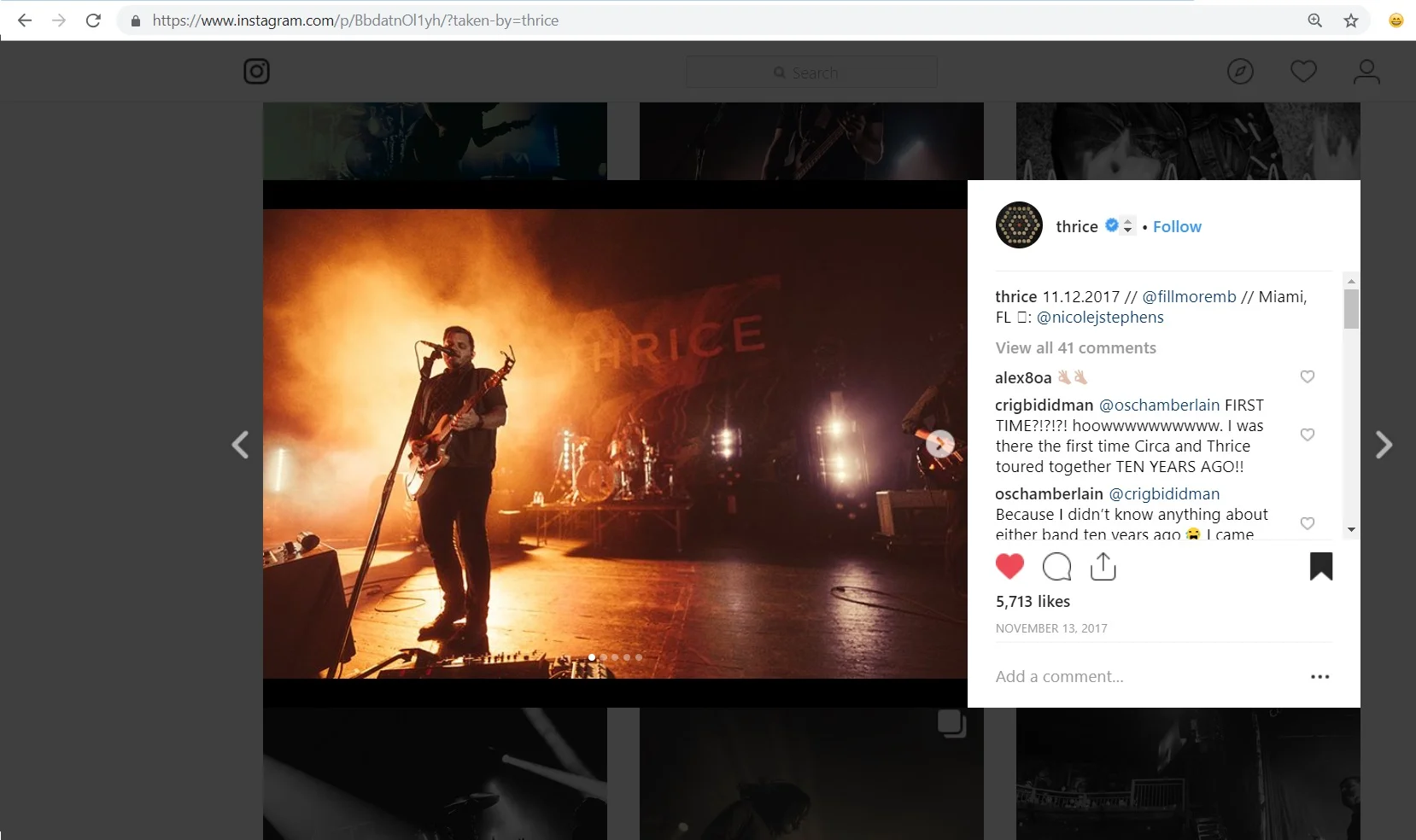Follow the thrice account
Image resolution: width=1416 pixels, height=840 pixels.
coord(1177,226)
